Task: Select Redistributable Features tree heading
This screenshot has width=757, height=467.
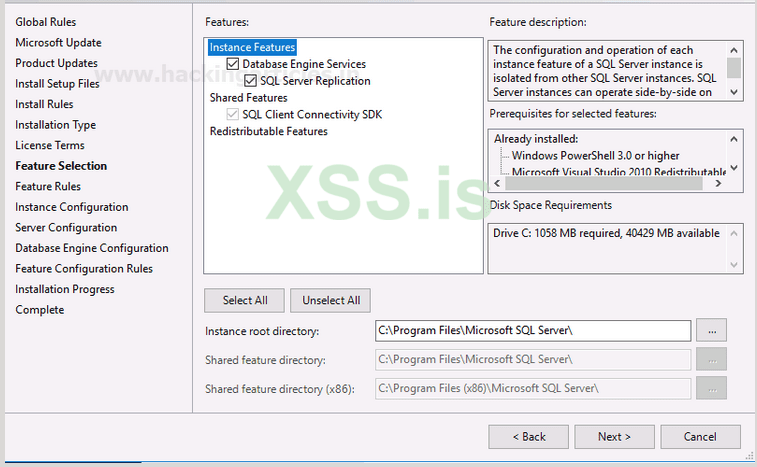Action: (x=268, y=131)
